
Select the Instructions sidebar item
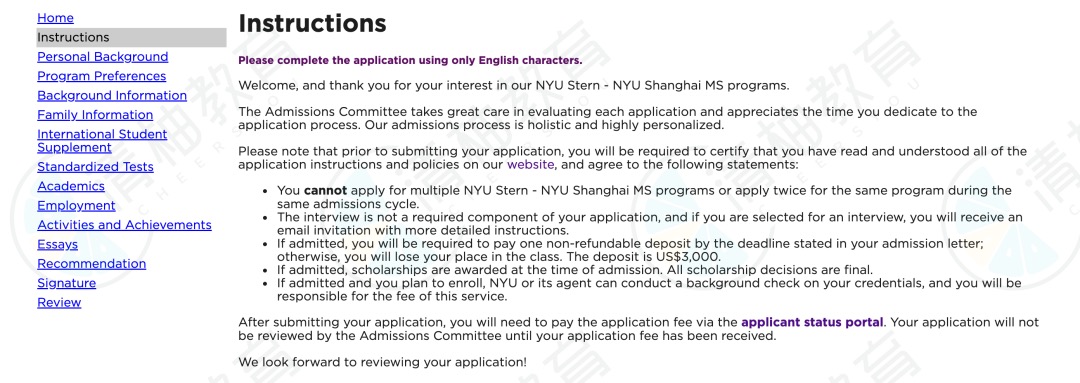pyautogui.click(x=131, y=37)
